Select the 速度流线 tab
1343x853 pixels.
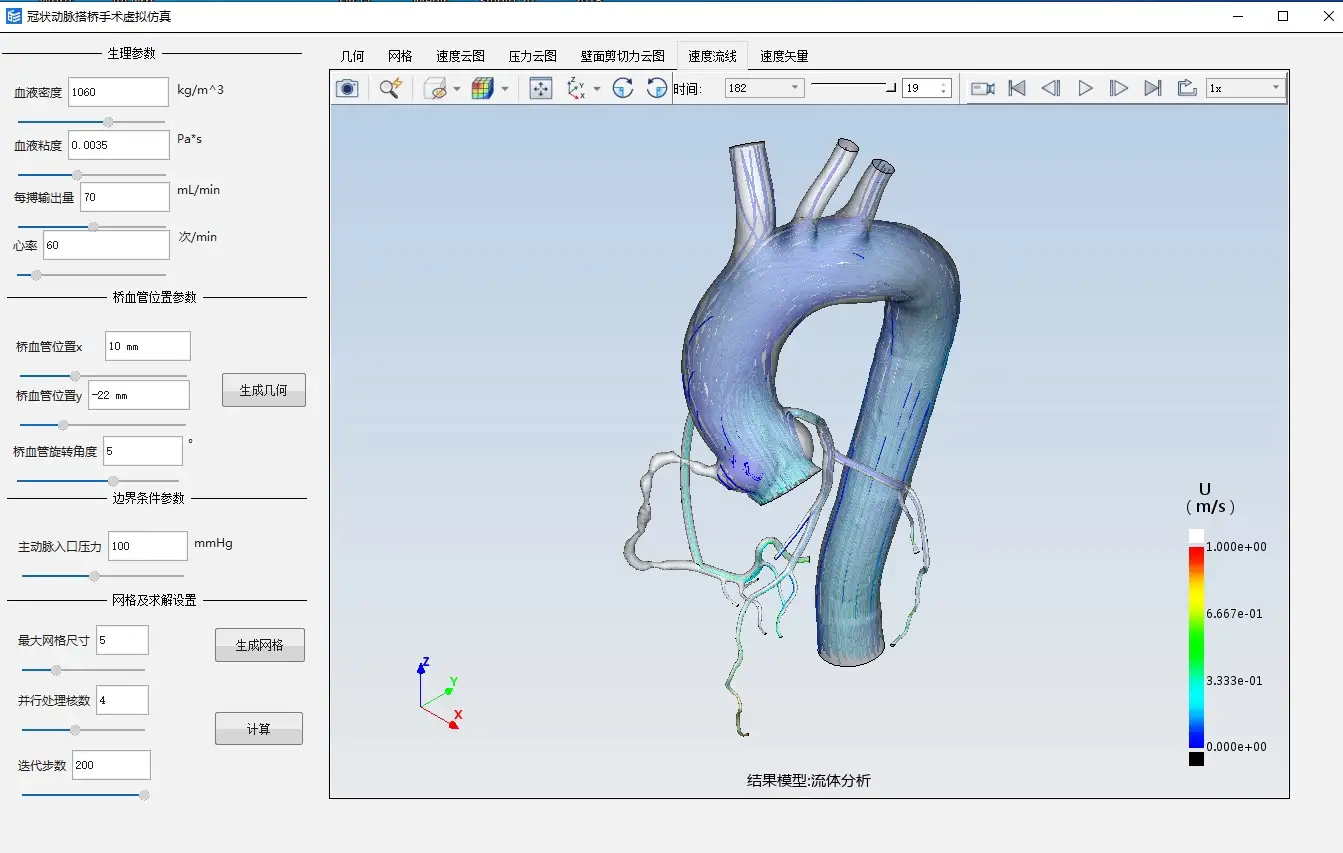click(x=712, y=56)
